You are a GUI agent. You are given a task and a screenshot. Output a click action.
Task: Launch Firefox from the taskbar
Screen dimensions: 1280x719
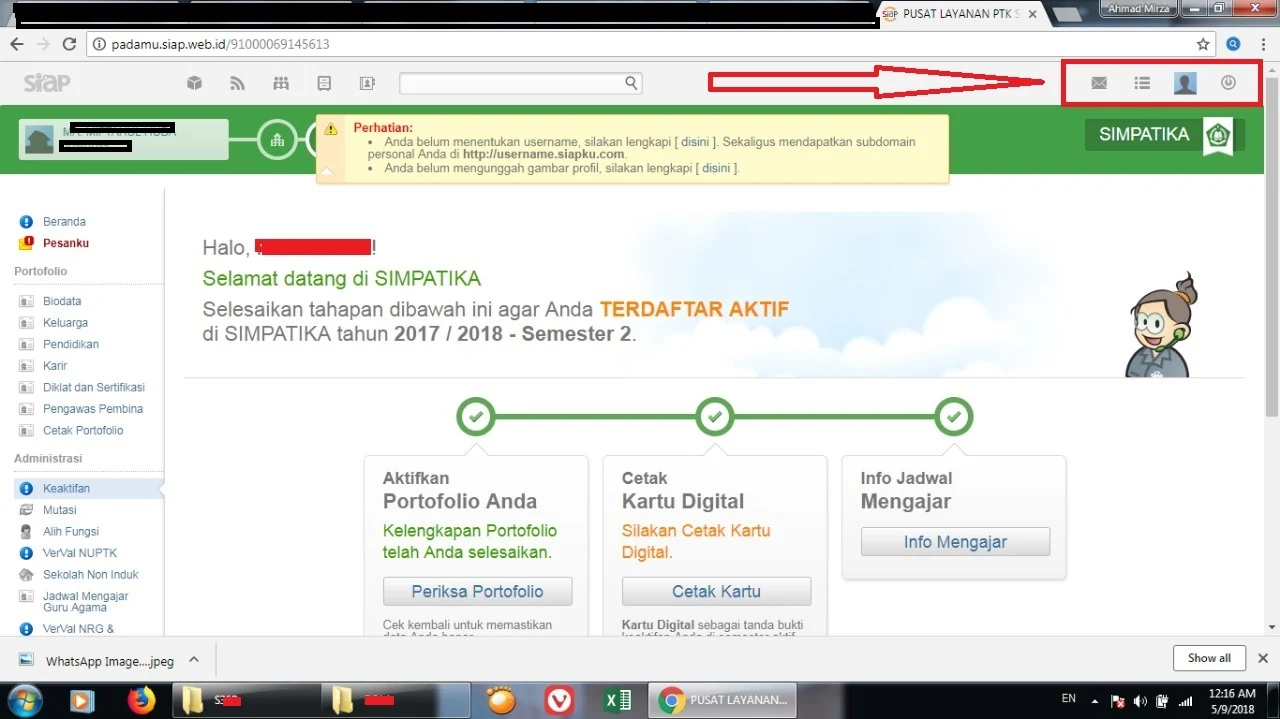pos(142,700)
